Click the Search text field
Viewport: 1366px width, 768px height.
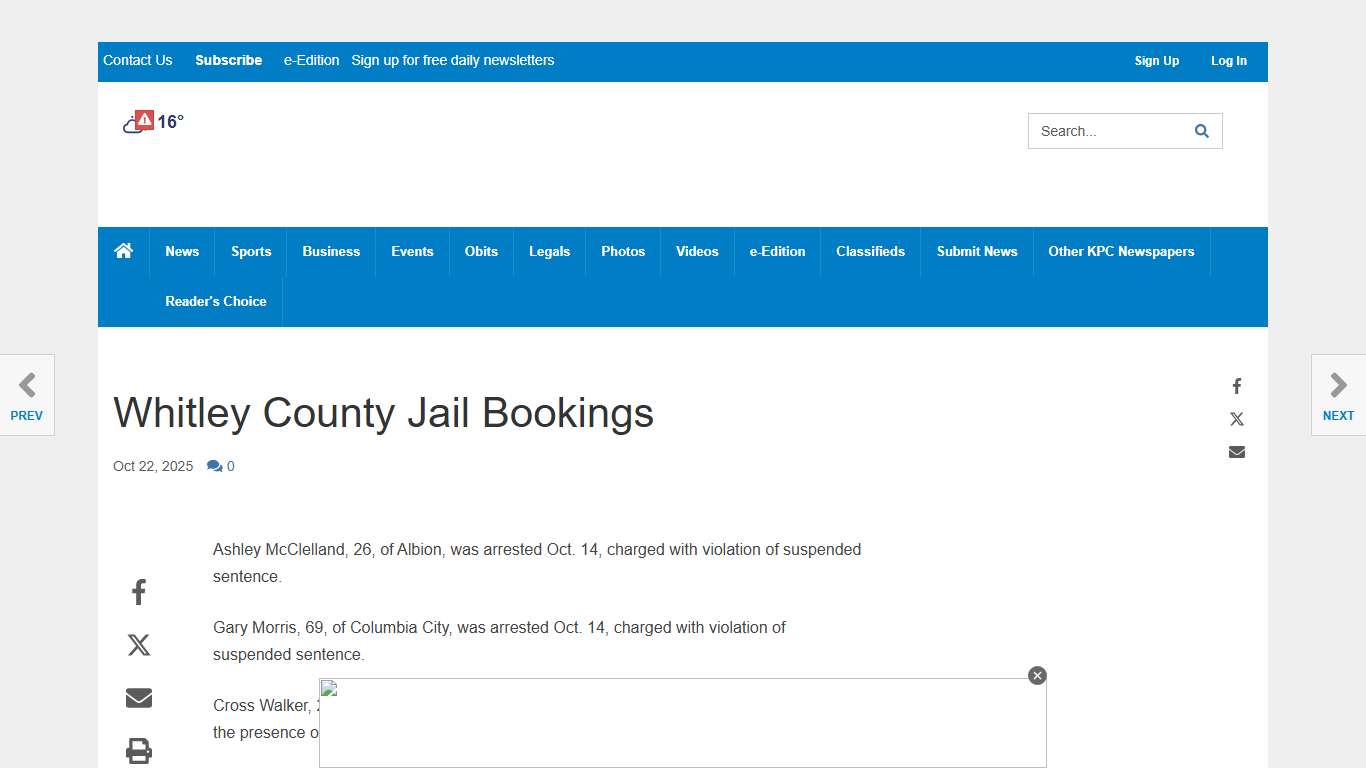pyautogui.click(x=1100, y=130)
